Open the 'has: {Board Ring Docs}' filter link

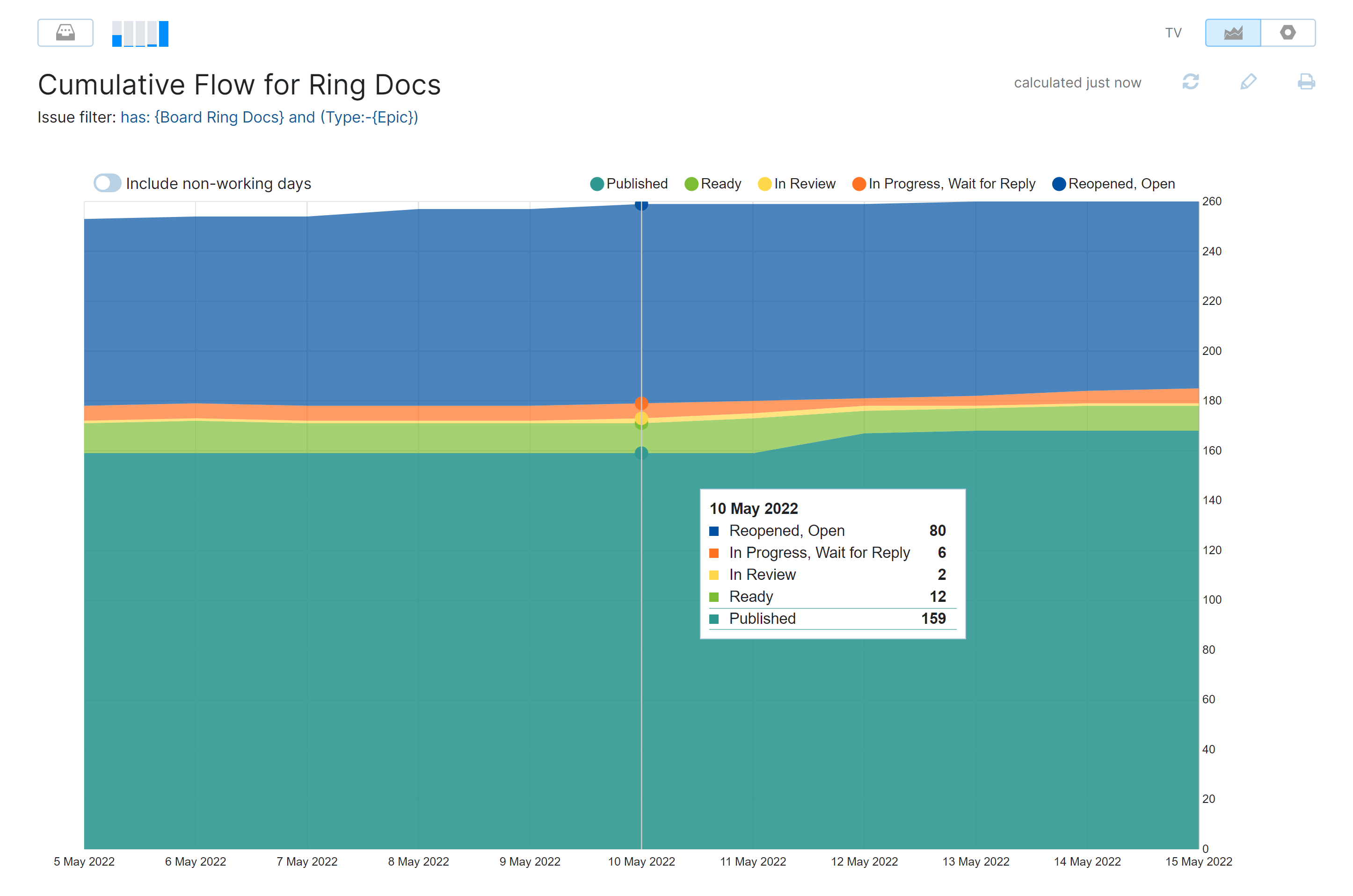coord(203,117)
